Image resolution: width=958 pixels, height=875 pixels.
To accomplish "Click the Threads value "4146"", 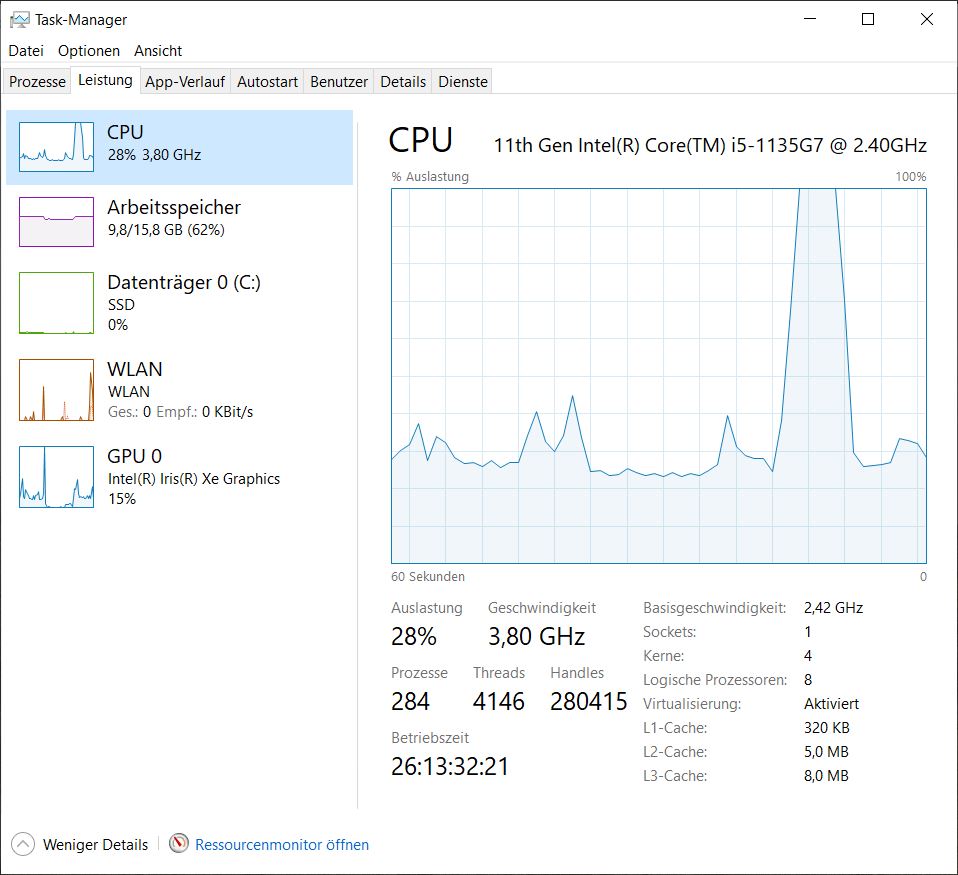I will [499, 701].
